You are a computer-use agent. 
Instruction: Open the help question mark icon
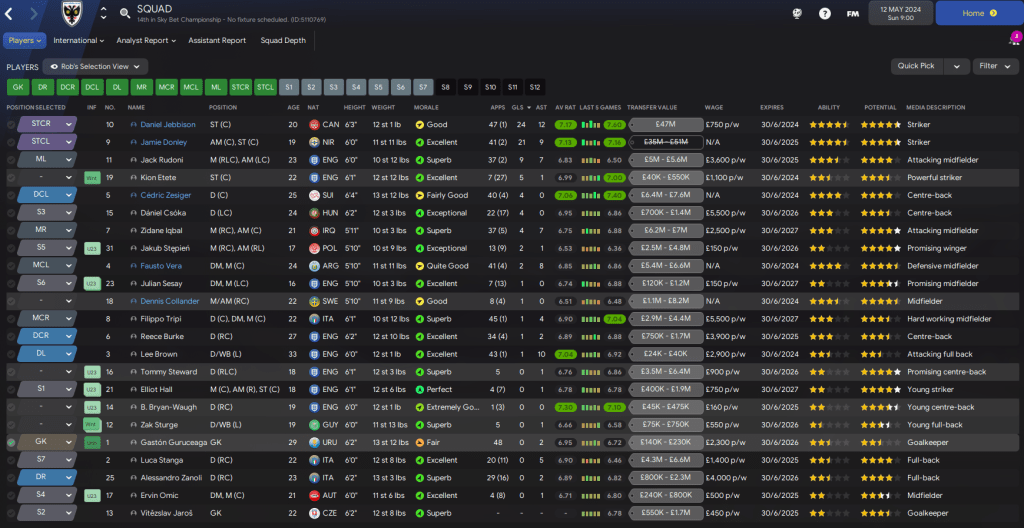(x=825, y=14)
